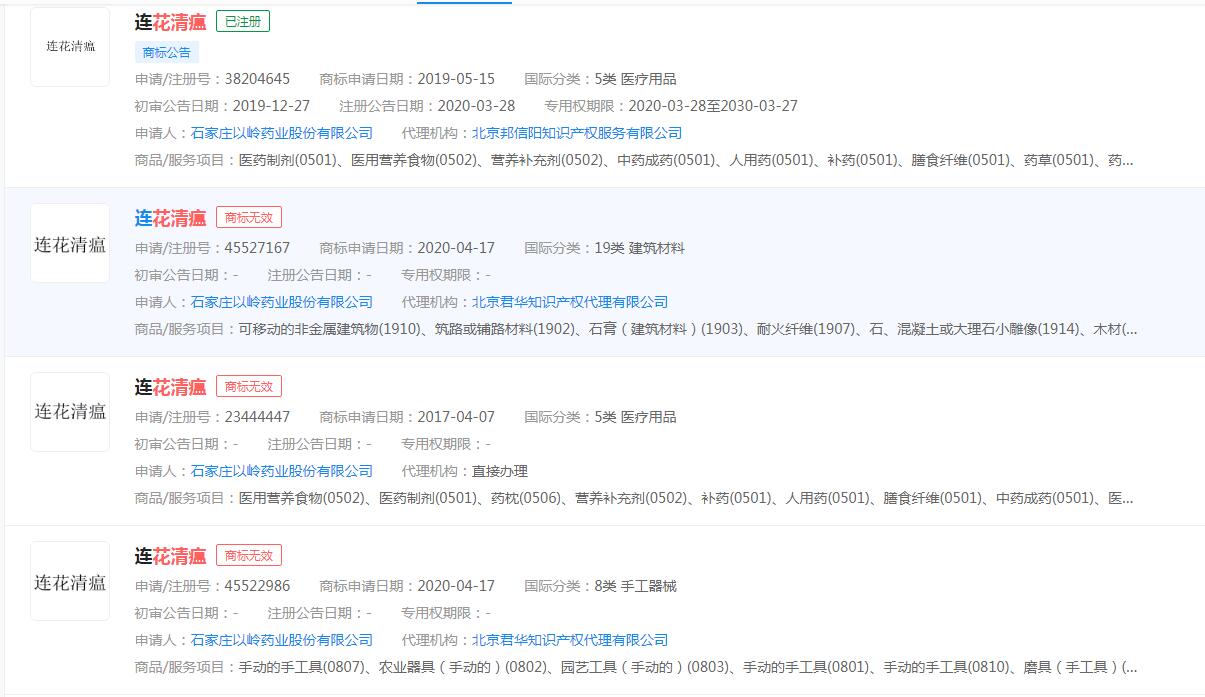The width and height of the screenshot is (1205, 697).
Task: Click the 19类 建筑材料 classification
Action: (639, 248)
